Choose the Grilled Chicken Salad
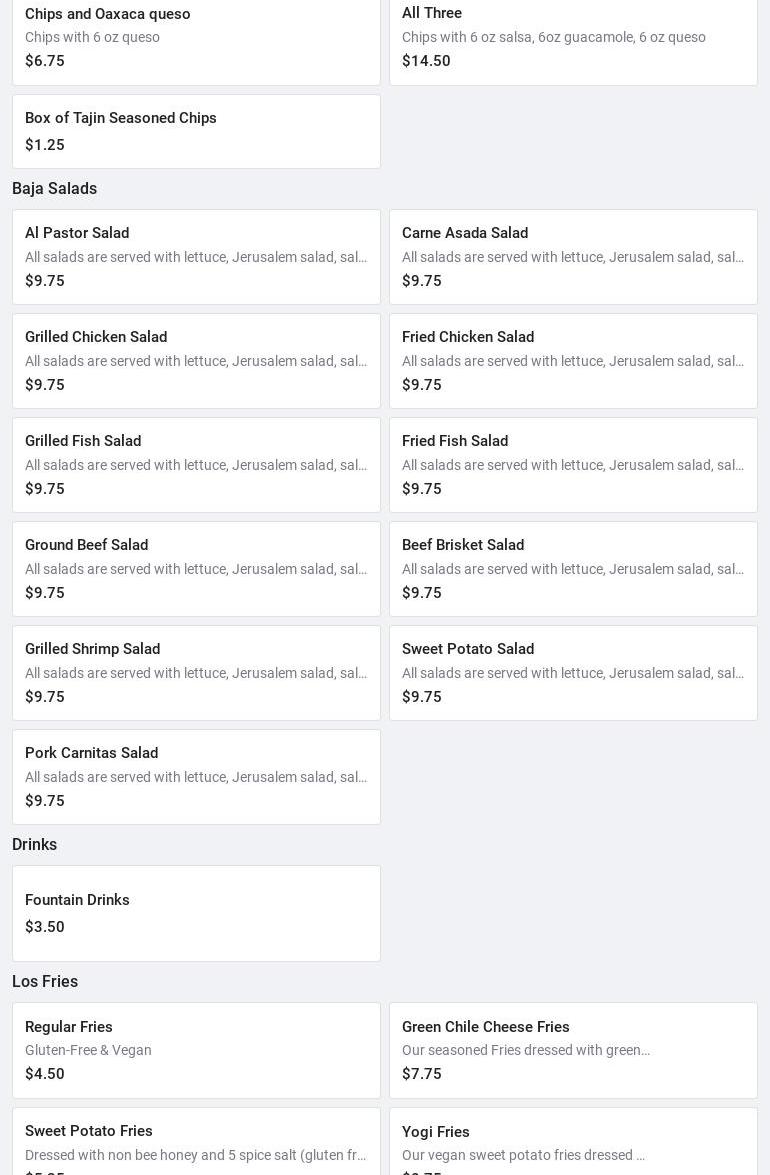Screen dimensions: 770x1175 click(x=196, y=361)
